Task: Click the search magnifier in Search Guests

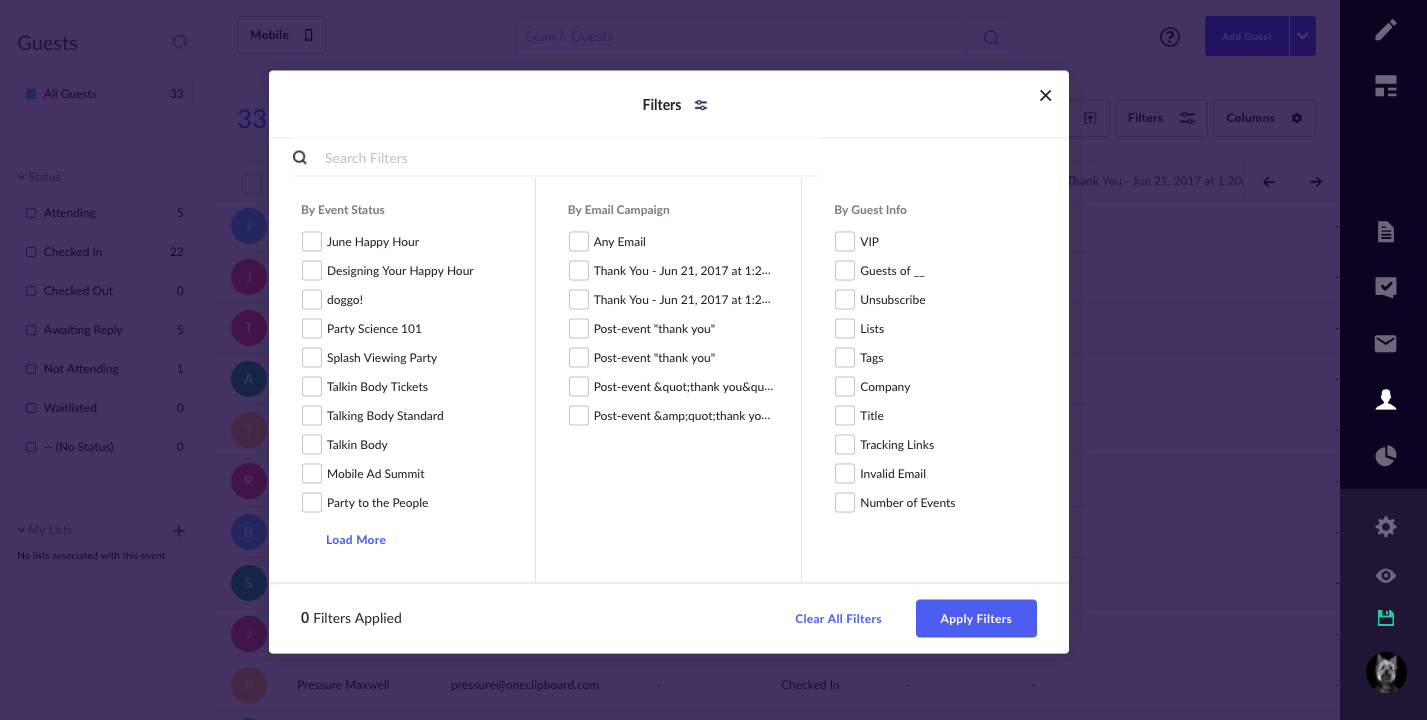Action: [x=991, y=38]
